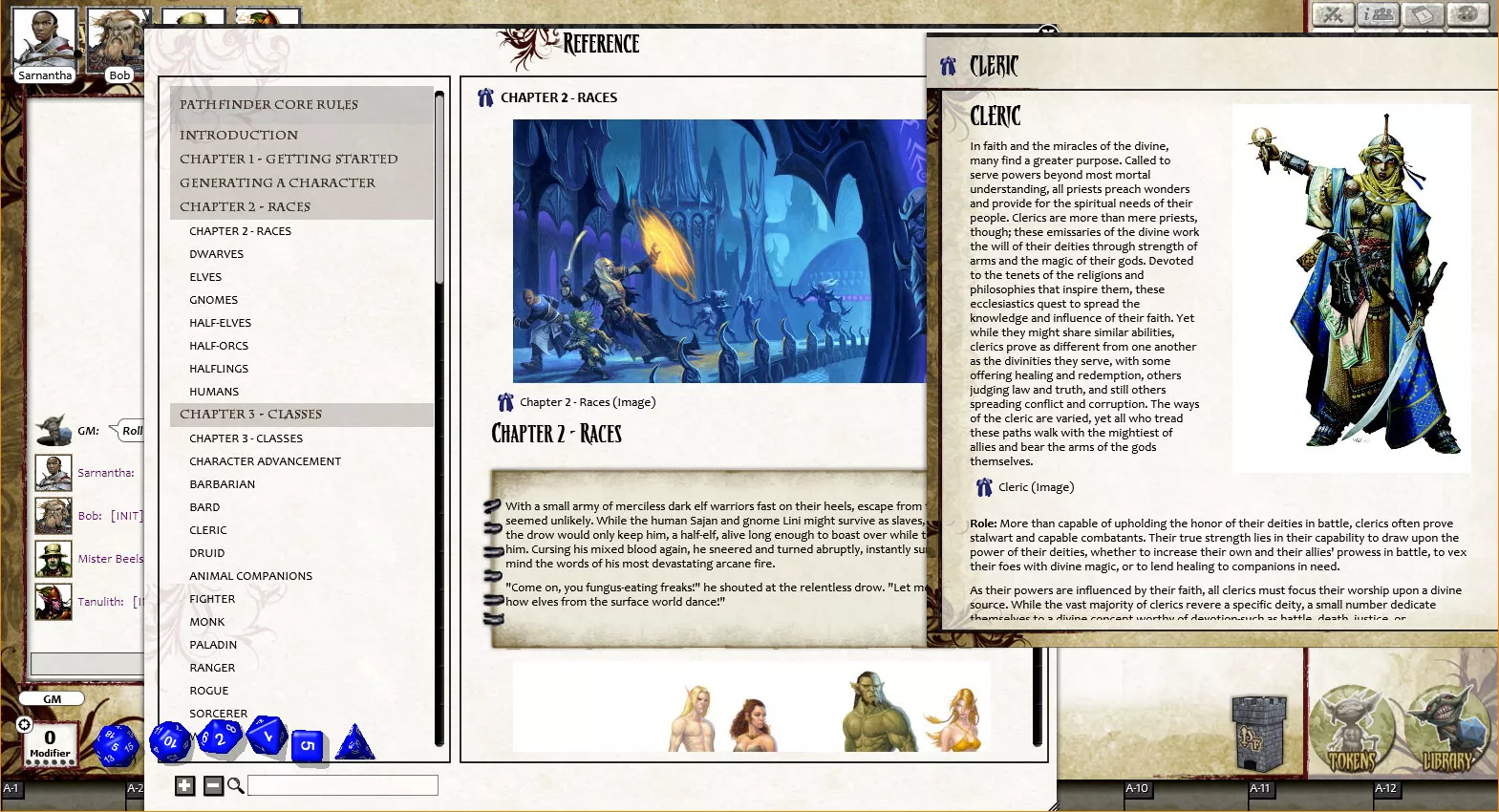This screenshot has width=1499, height=812.
Task: Open the Humans reference page
Action: tap(214, 392)
